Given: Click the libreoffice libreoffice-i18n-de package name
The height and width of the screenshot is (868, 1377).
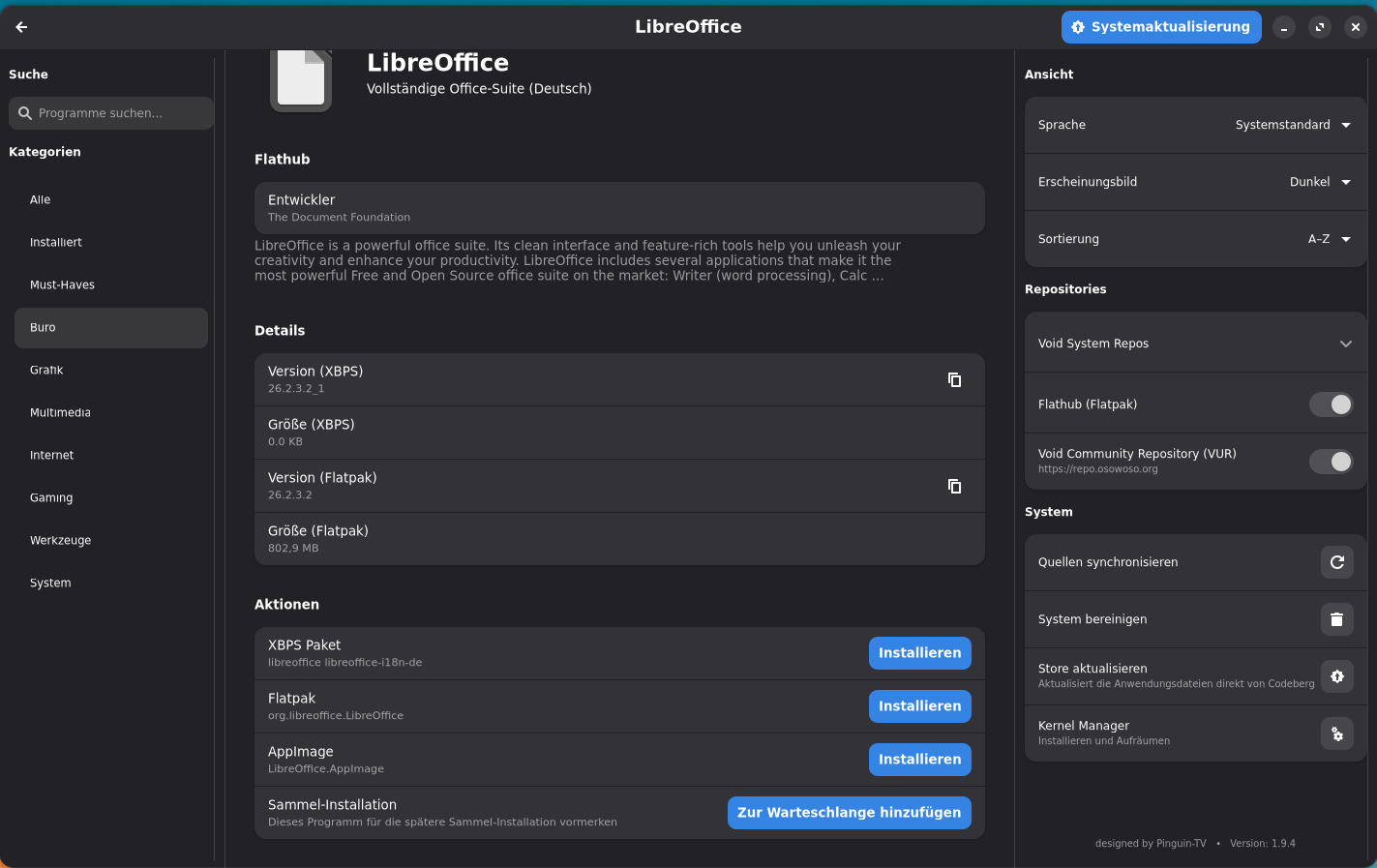Looking at the screenshot, I should click(344, 663).
